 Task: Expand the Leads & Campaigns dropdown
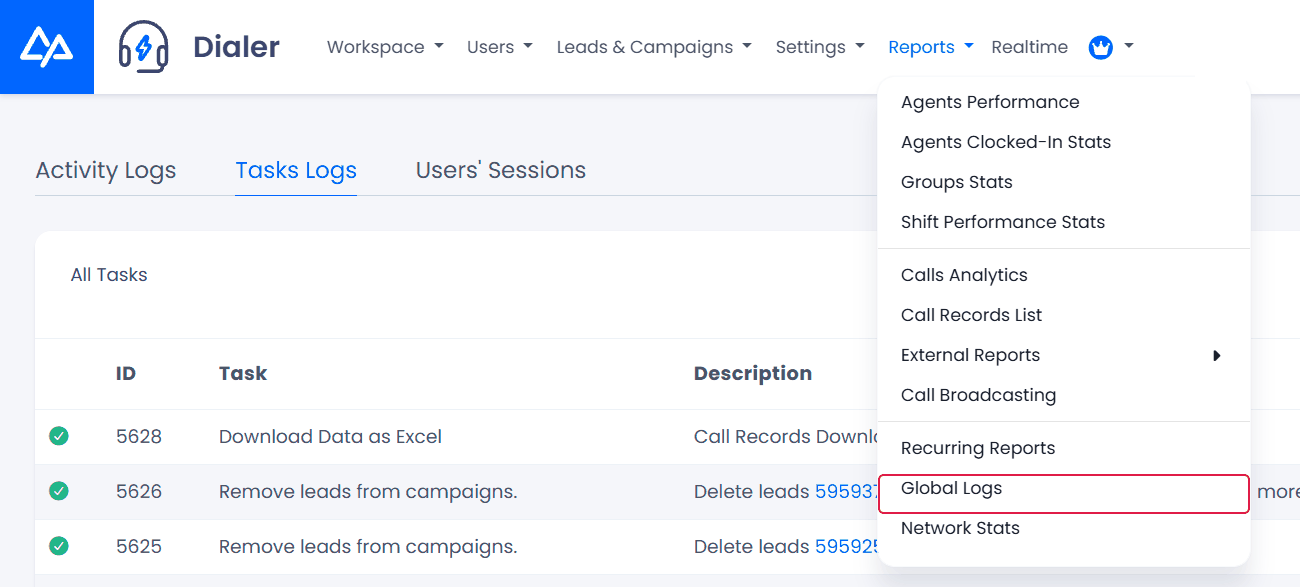(x=654, y=47)
